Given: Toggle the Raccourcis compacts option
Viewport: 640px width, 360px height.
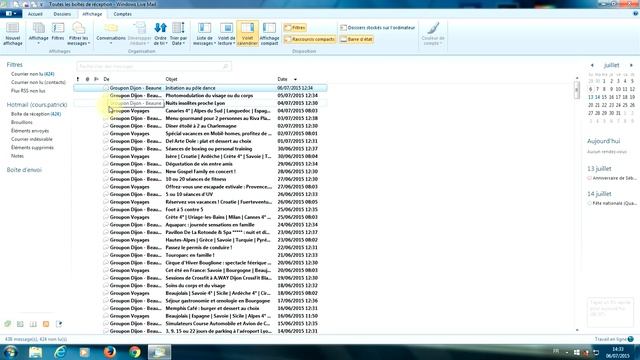Looking at the screenshot, I should pos(310,39).
